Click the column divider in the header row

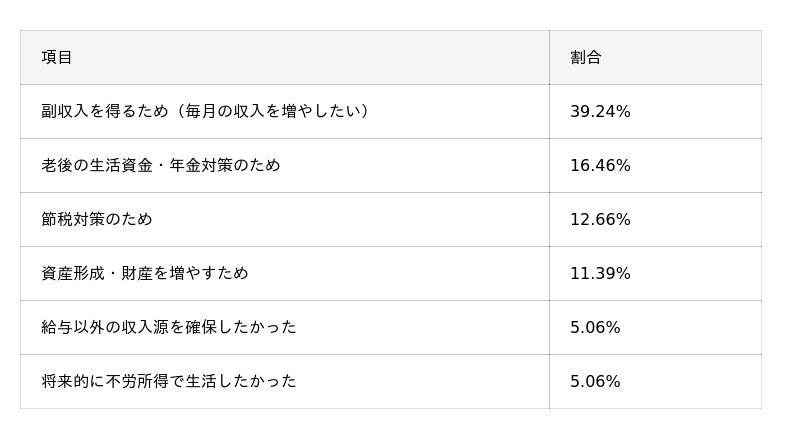(x=549, y=58)
